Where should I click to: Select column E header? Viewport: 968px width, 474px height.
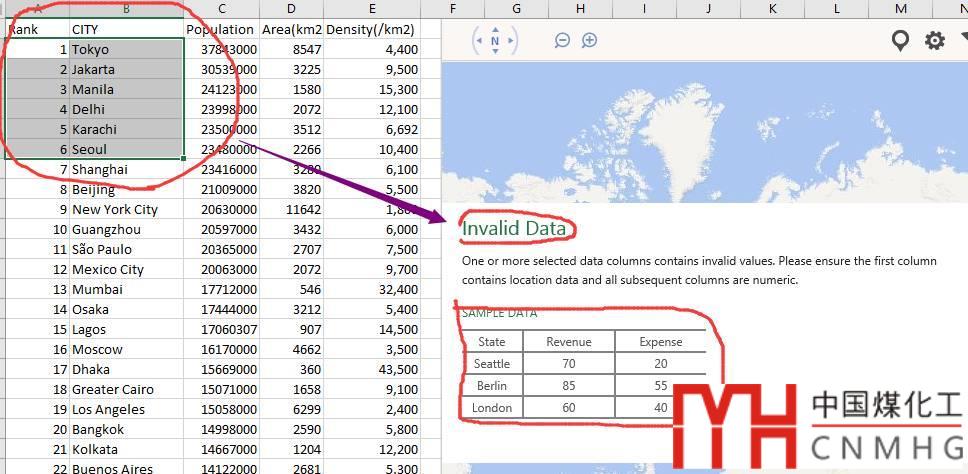372,9
